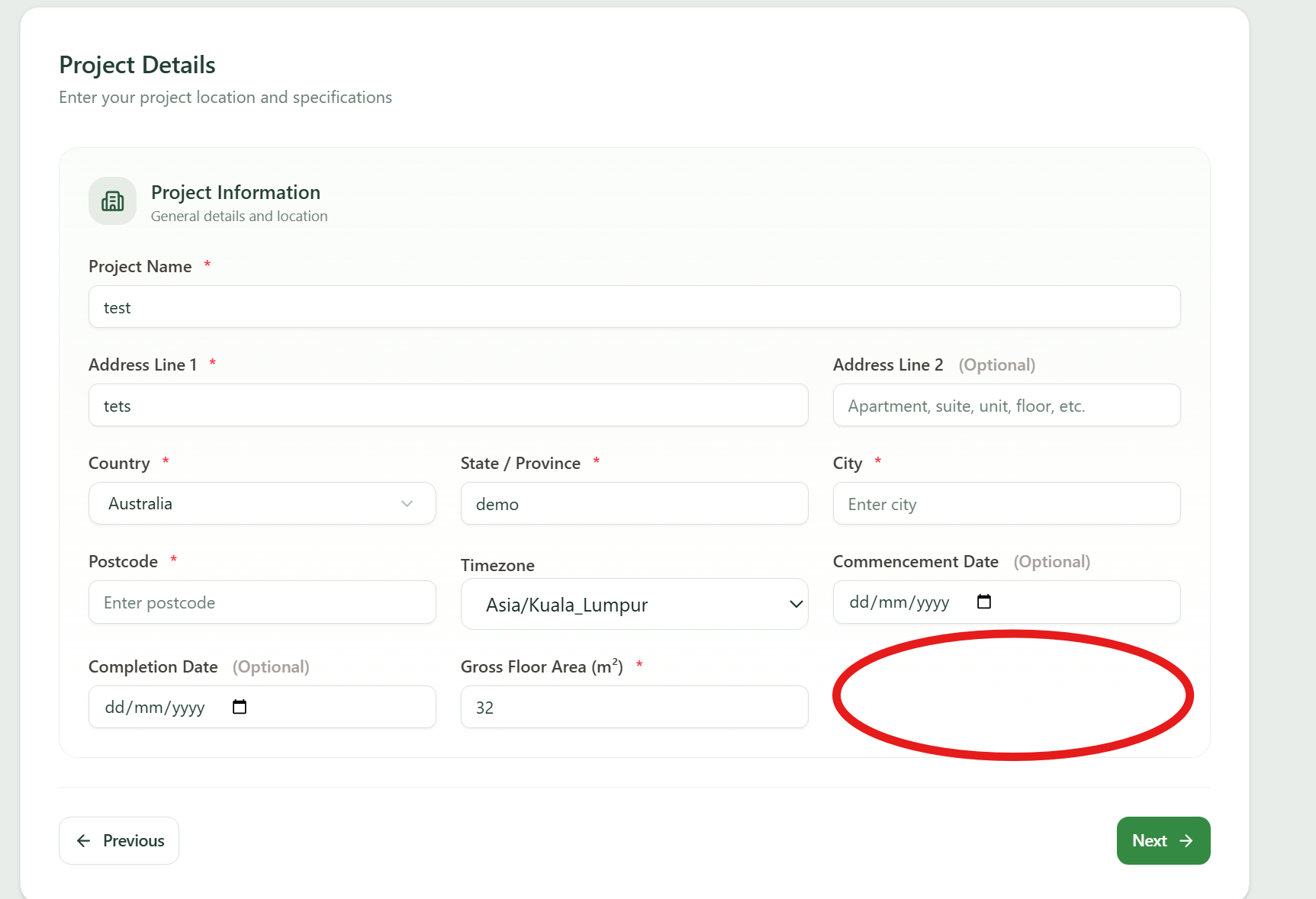The image size is (1316, 899).
Task: Click the Completion Date dd/mm/yyyy text
Action: click(x=155, y=708)
